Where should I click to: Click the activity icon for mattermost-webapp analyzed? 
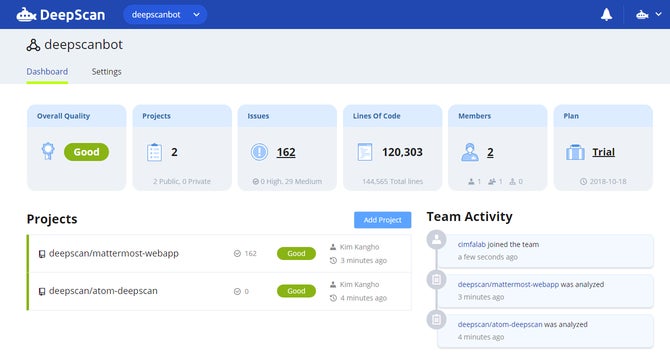tap(436, 280)
